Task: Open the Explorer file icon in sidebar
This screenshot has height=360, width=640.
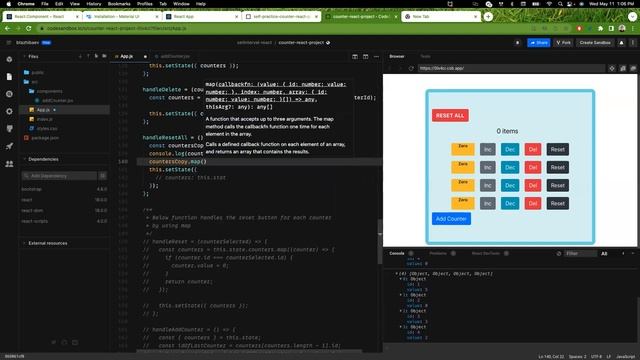Action: [9, 77]
